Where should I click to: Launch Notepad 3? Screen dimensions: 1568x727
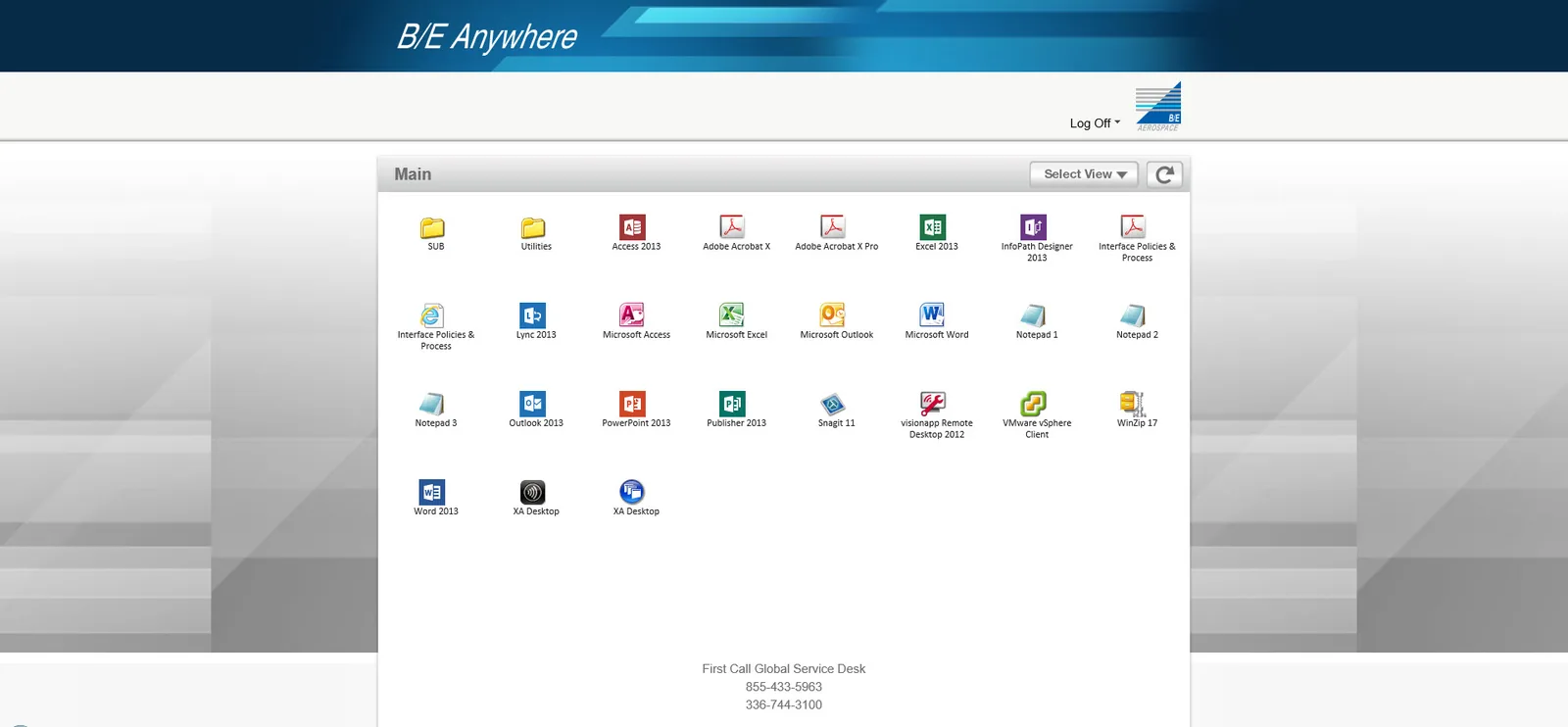(x=433, y=404)
